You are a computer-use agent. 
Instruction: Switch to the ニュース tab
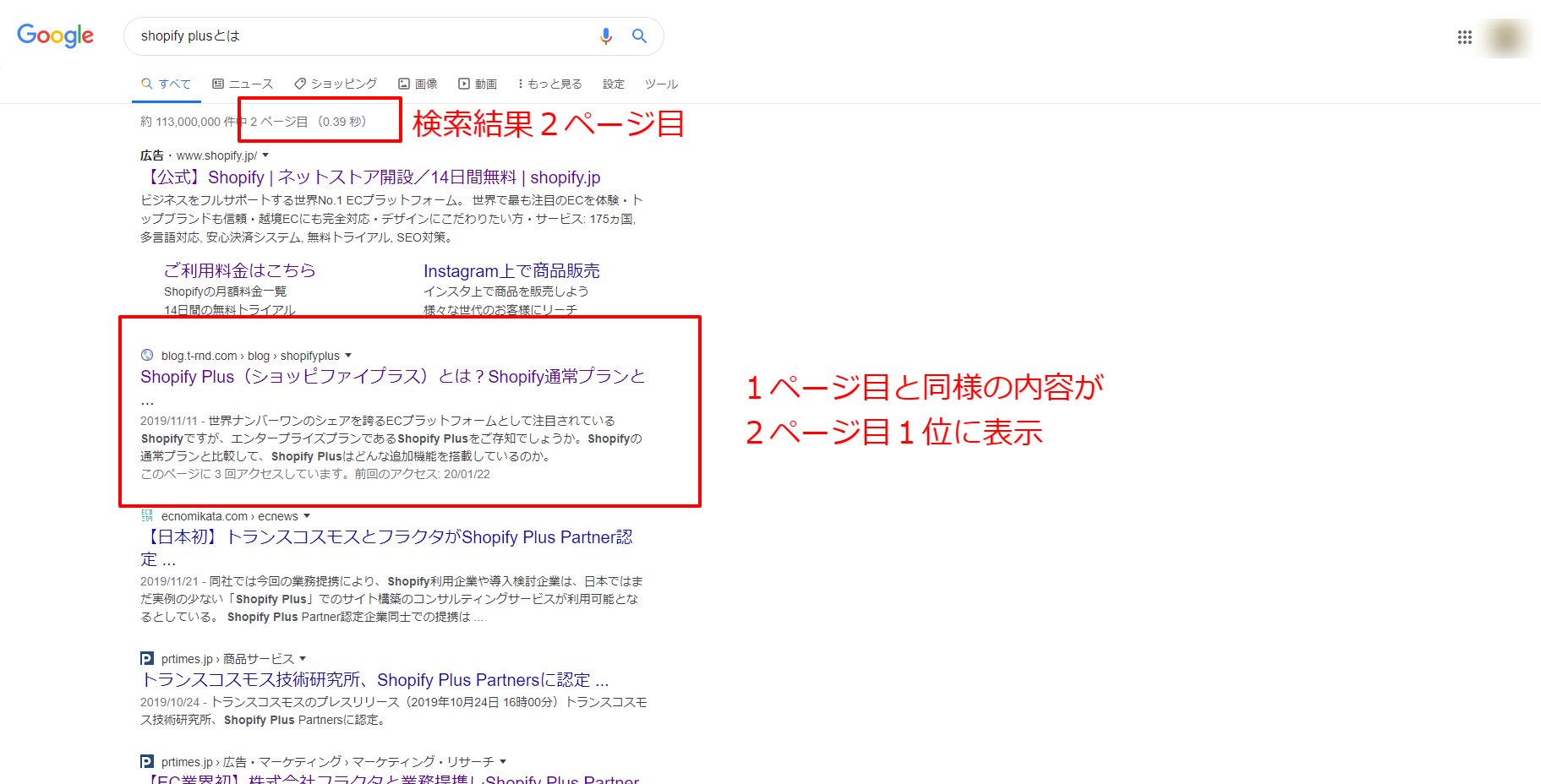click(x=243, y=84)
